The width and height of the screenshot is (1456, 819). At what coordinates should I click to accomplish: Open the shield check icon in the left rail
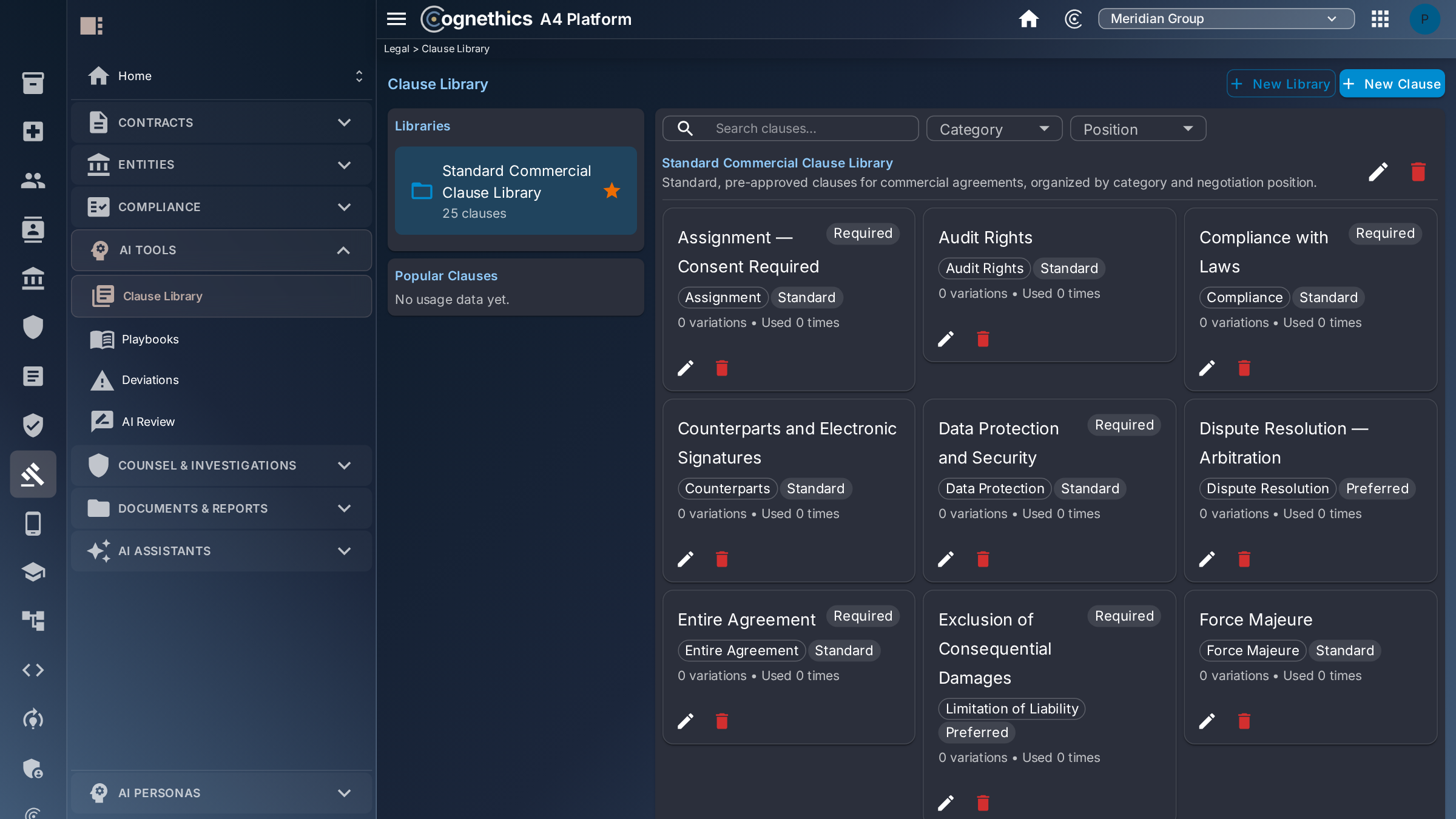(x=33, y=425)
